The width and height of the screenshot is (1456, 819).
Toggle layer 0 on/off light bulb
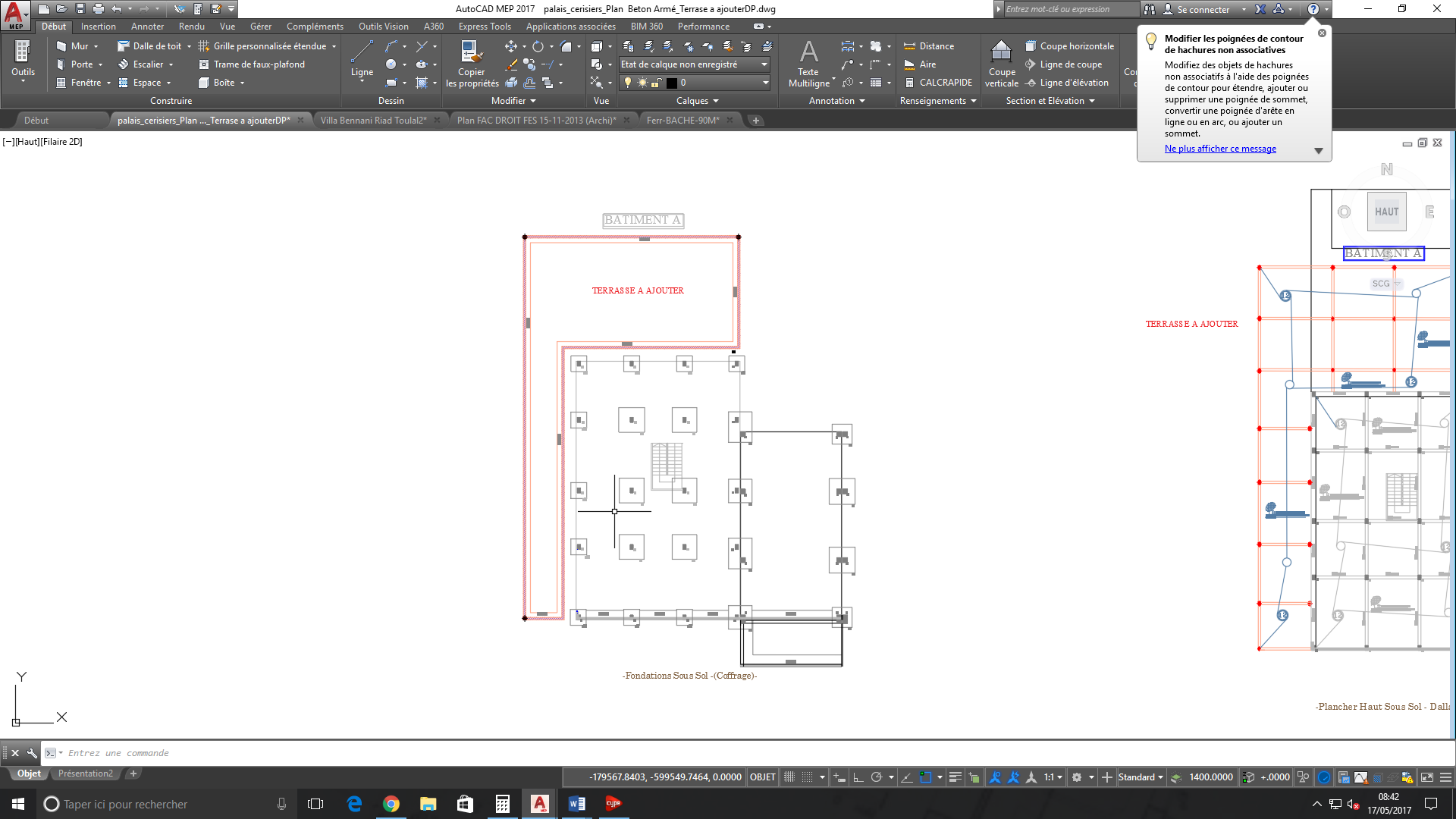(x=628, y=83)
